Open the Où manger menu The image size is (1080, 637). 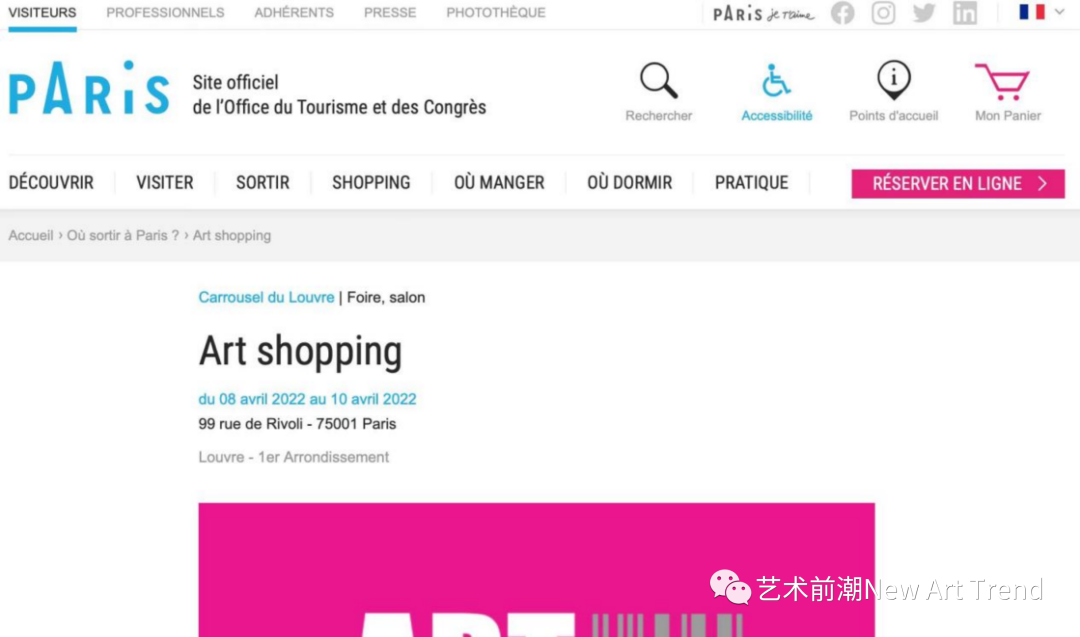pos(499,182)
